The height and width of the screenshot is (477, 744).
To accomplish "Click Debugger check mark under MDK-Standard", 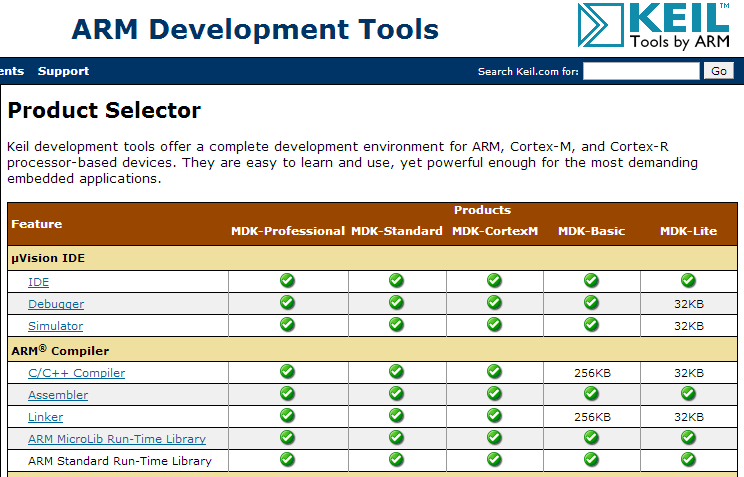I will pos(396,302).
